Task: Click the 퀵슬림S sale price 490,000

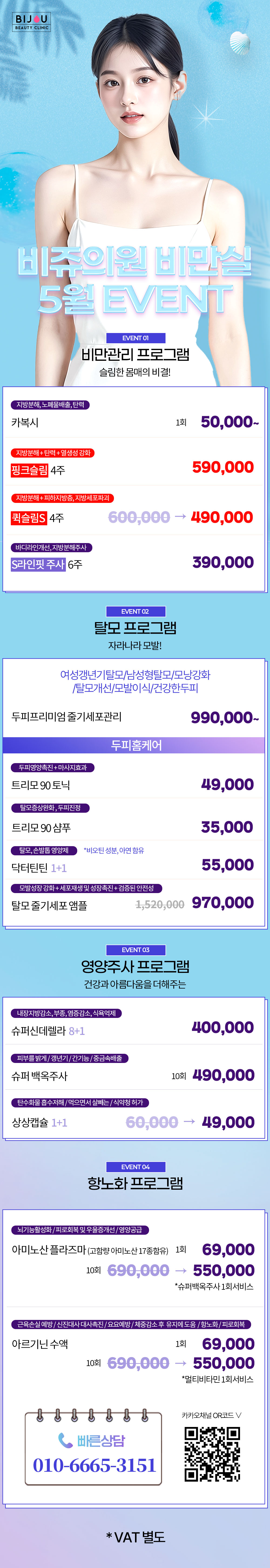Action: [222, 517]
